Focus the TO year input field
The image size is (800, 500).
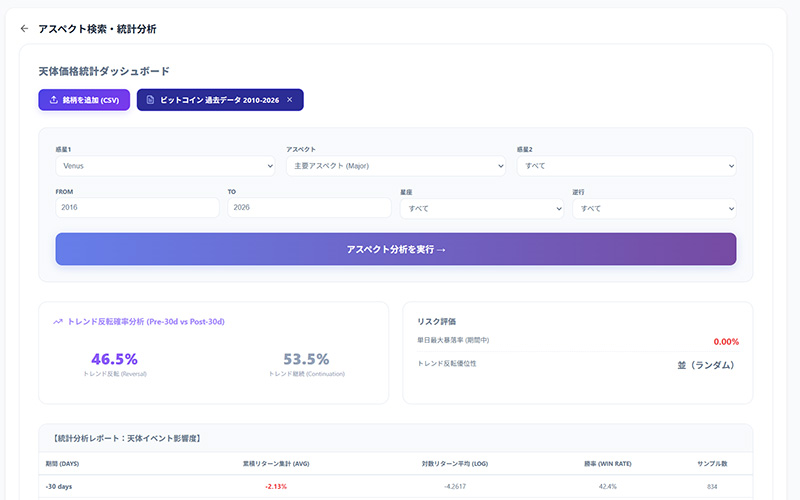309,207
